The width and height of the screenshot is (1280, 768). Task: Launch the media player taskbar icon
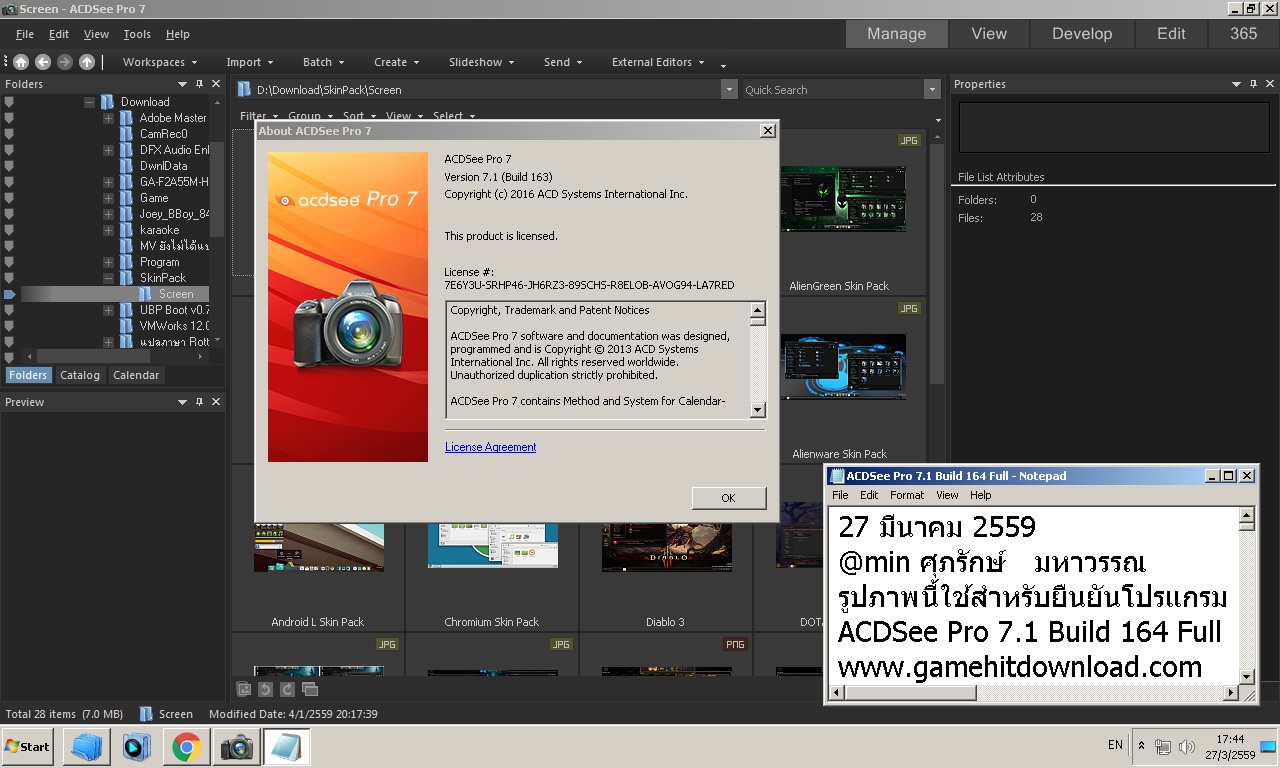tap(137, 746)
